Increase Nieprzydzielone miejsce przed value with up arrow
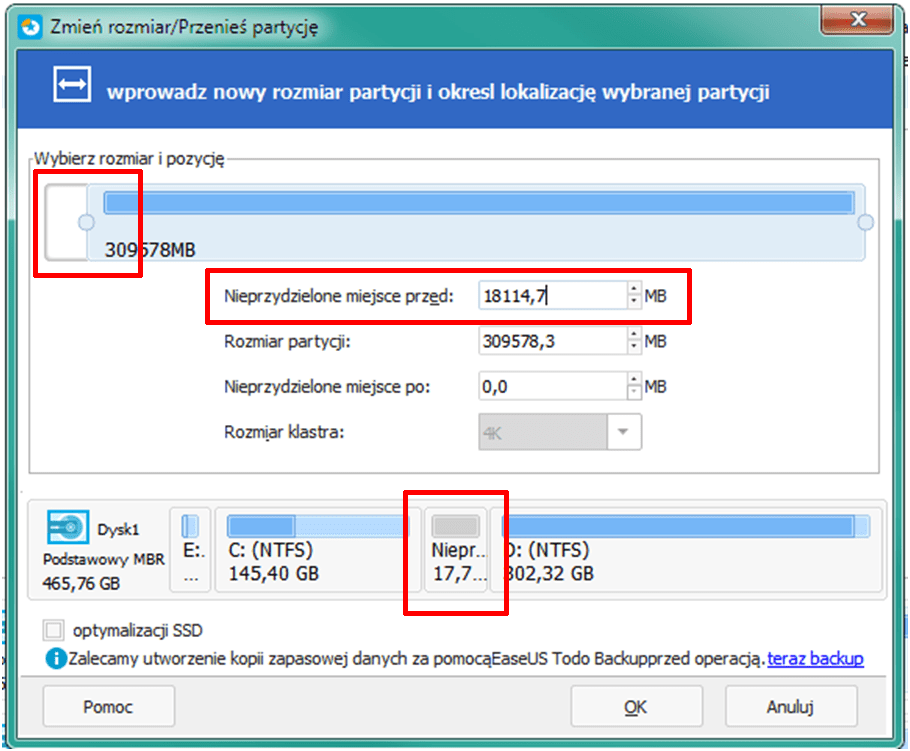Screen dimensions: 910x751 point(632,289)
